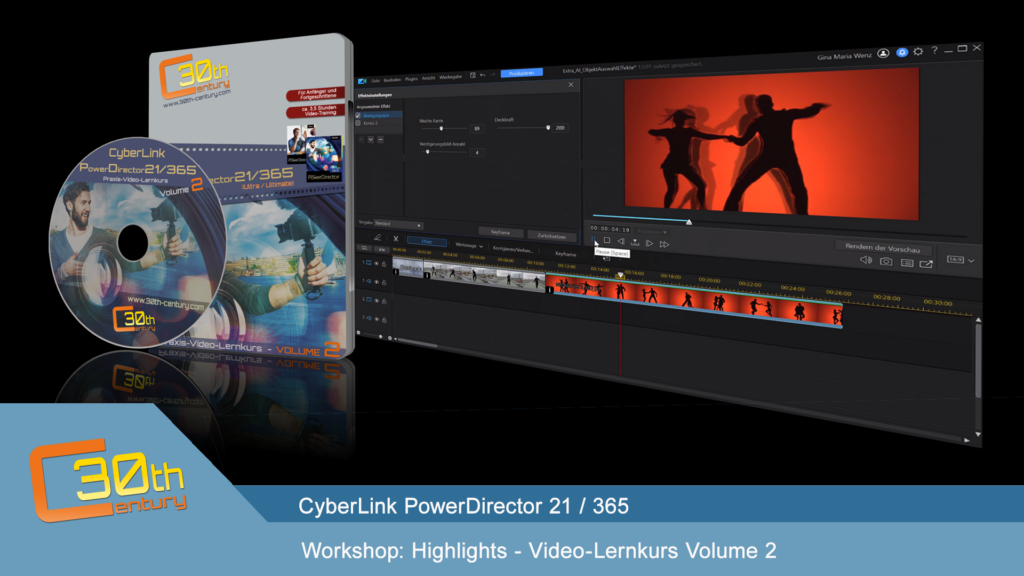The width and height of the screenshot is (1024, 576).
Task: Open the Ansicht menu
Action: (x=428, y=78)
